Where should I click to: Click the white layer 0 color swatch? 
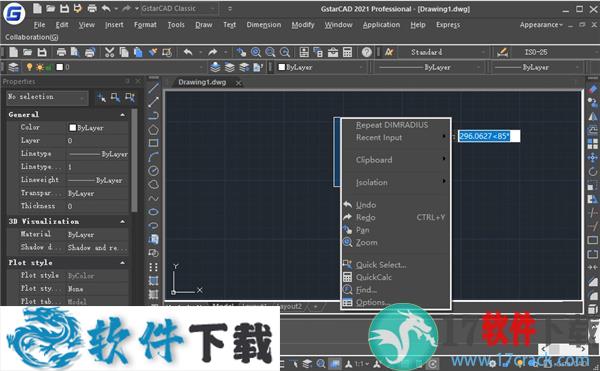[60, 67]
